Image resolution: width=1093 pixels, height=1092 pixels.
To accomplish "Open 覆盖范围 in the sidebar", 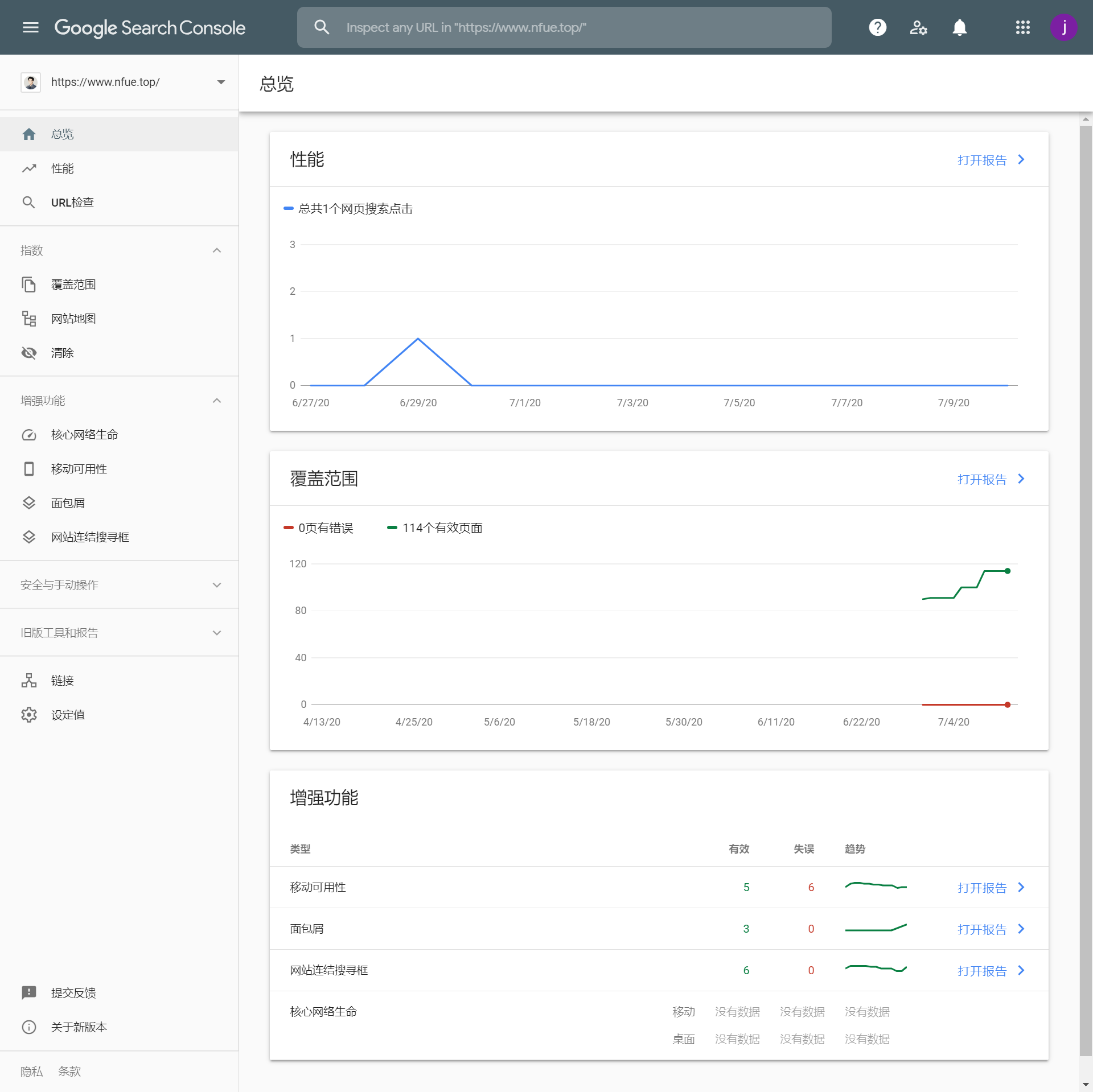I will 119,285.
